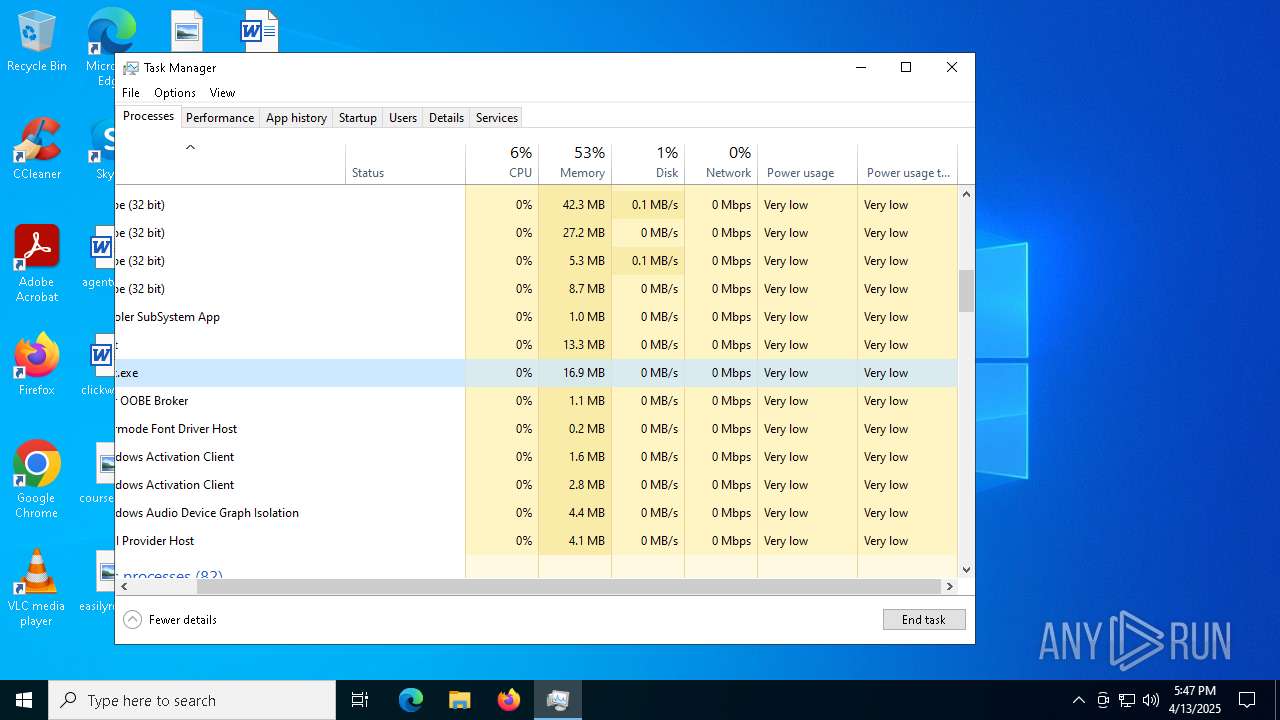Screen dimensions: 1280x720
Task: Open Task View on the taskbar
Action: coord(360,700)
